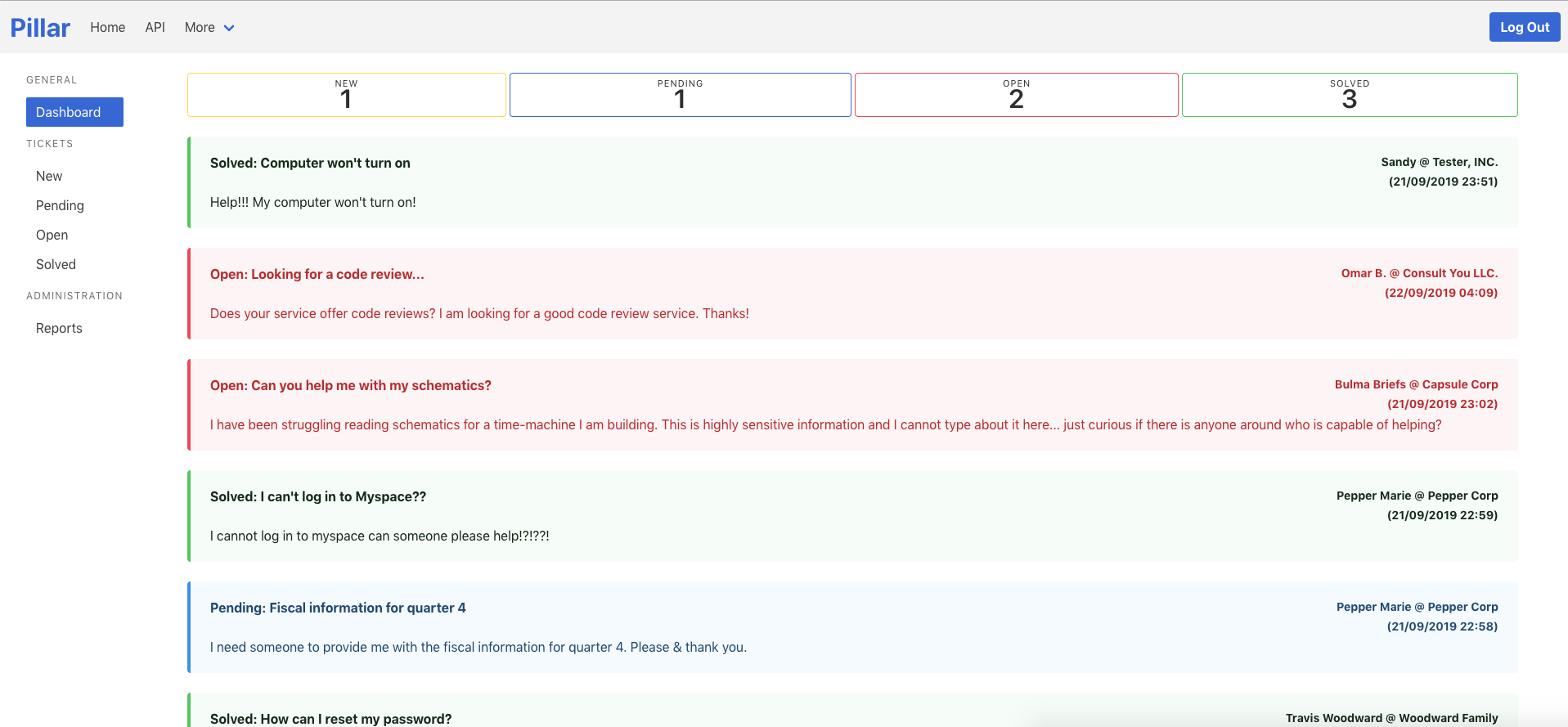Open New tickets in the sidebar
This screenshot has width=1568, height=727.
(x=49, y=176)
